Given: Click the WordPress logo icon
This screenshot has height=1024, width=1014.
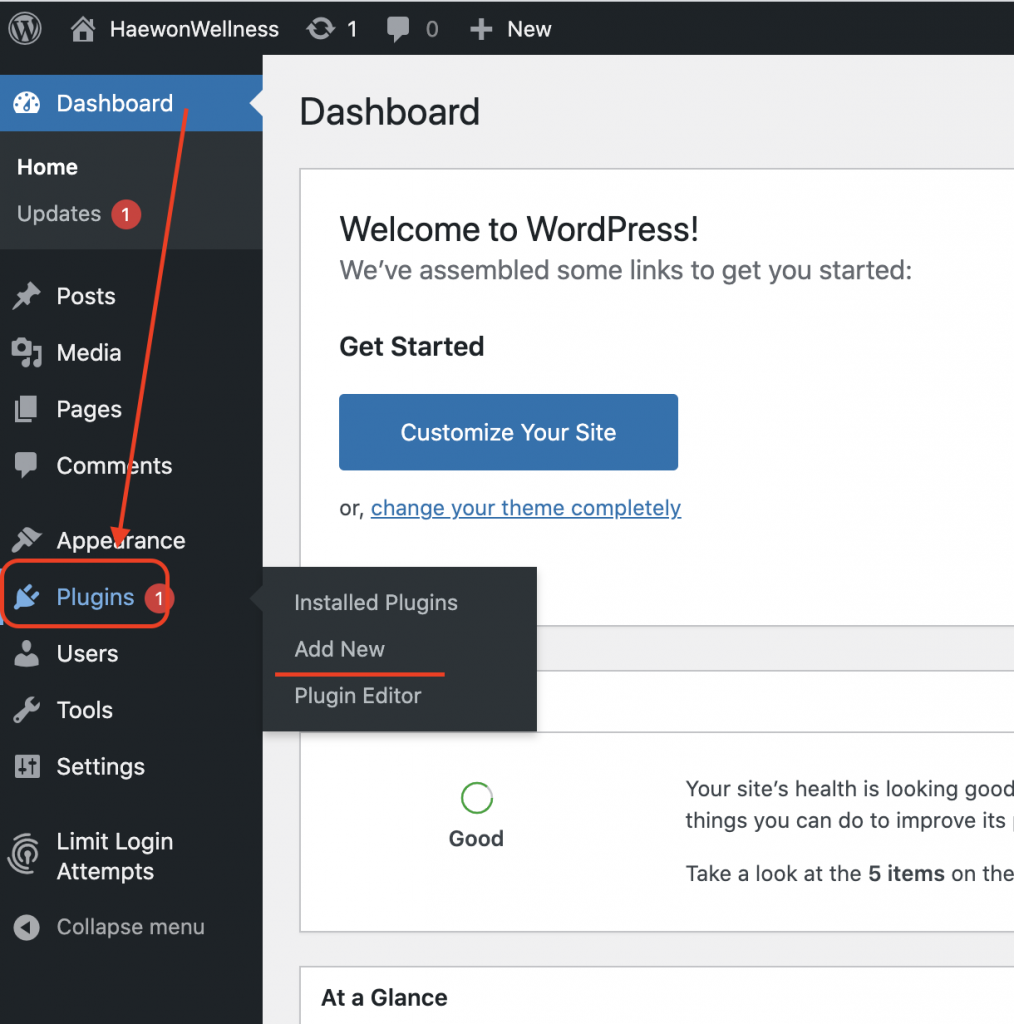Looking at the screenshot, I should [25, 29].
